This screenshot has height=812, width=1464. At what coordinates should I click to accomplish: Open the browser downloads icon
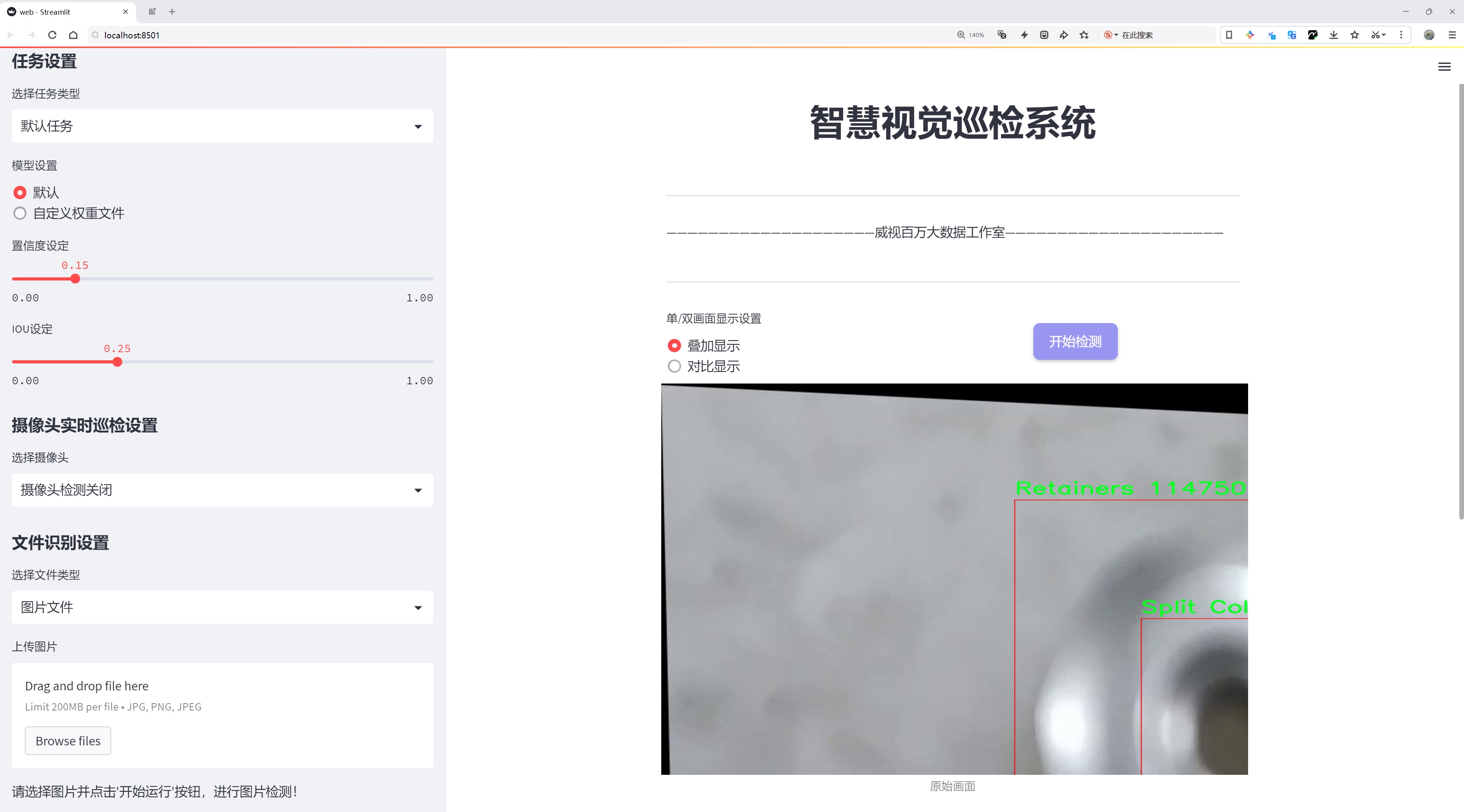(x=1334, y=34)
